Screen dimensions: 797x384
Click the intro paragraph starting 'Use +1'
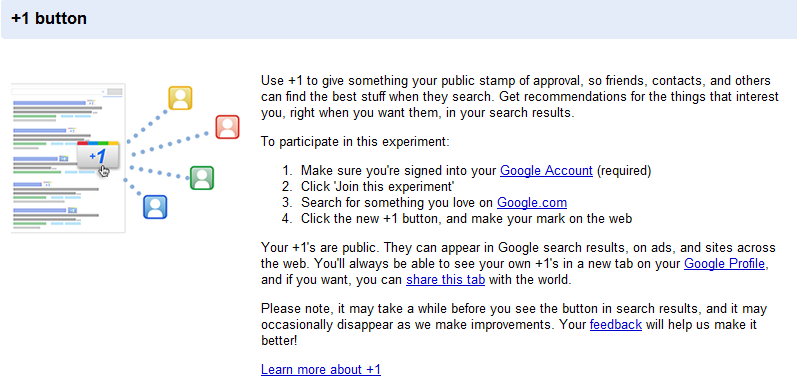click(519, 97)
